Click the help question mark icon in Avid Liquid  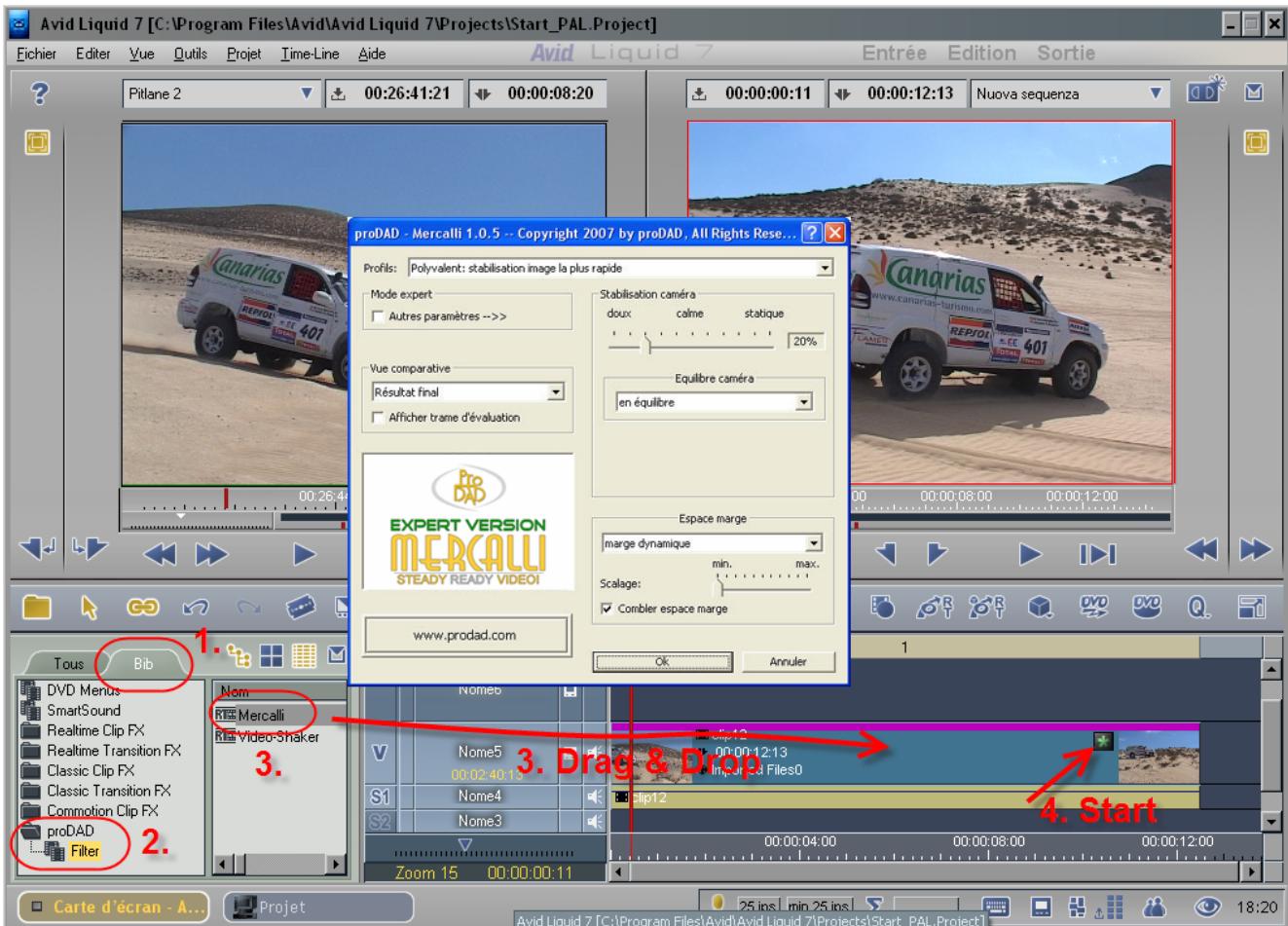click(41, 93)
